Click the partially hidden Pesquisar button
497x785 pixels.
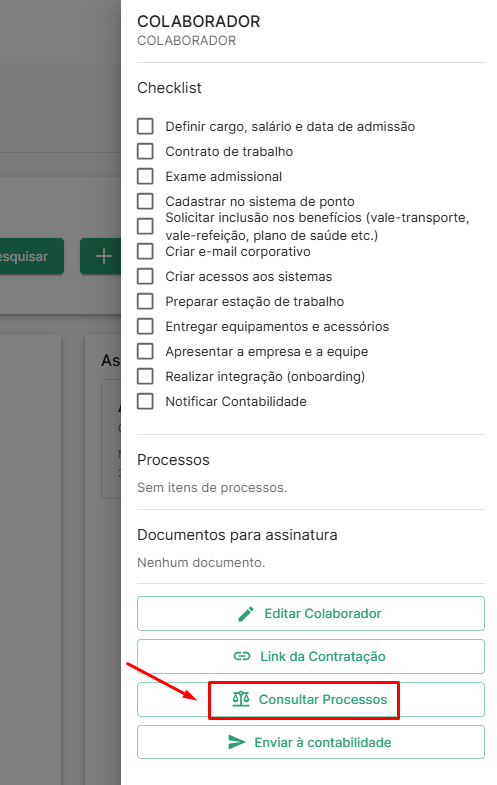[x=32, y=256]
